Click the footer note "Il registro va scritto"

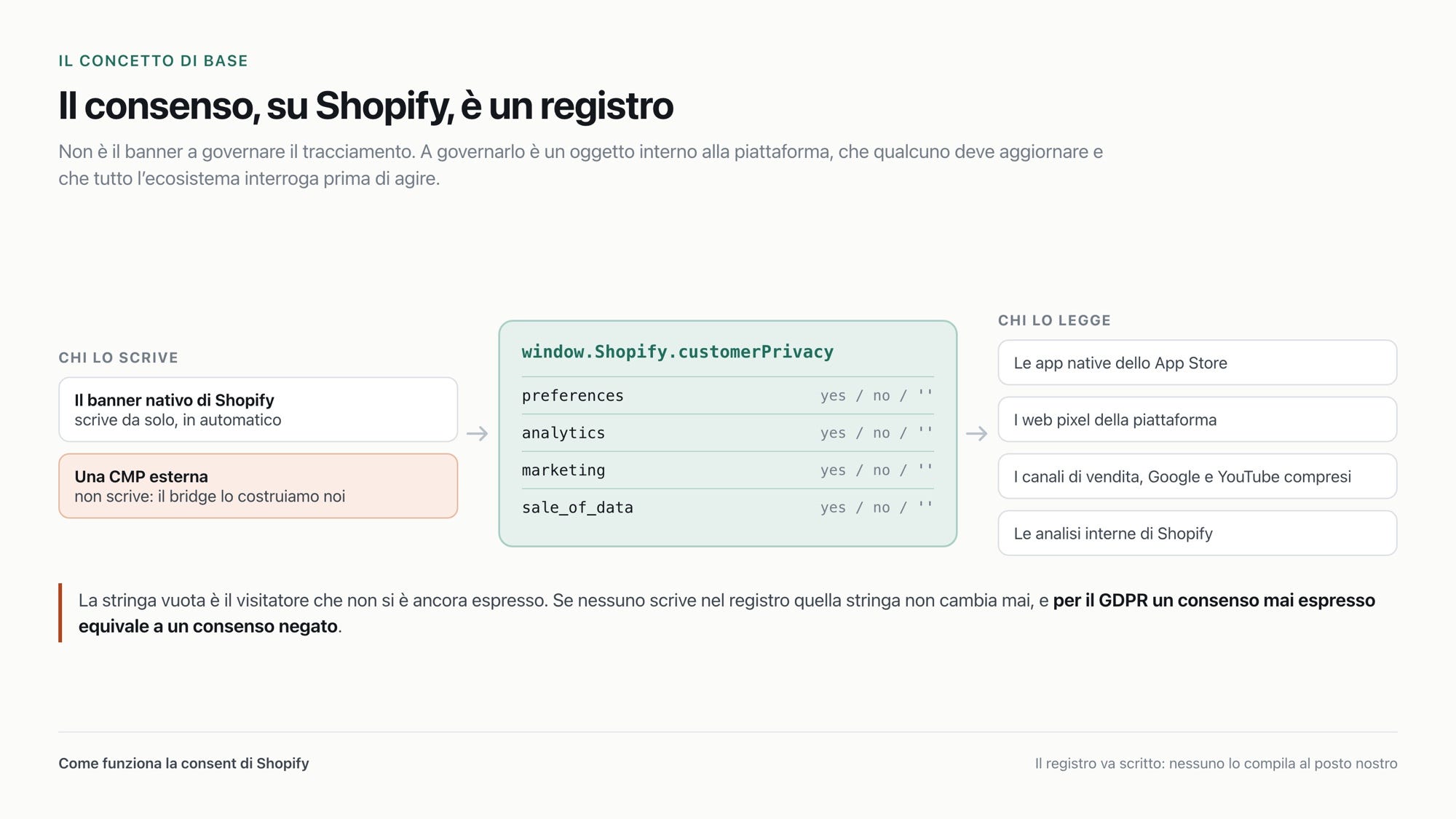pos(1216,763)
